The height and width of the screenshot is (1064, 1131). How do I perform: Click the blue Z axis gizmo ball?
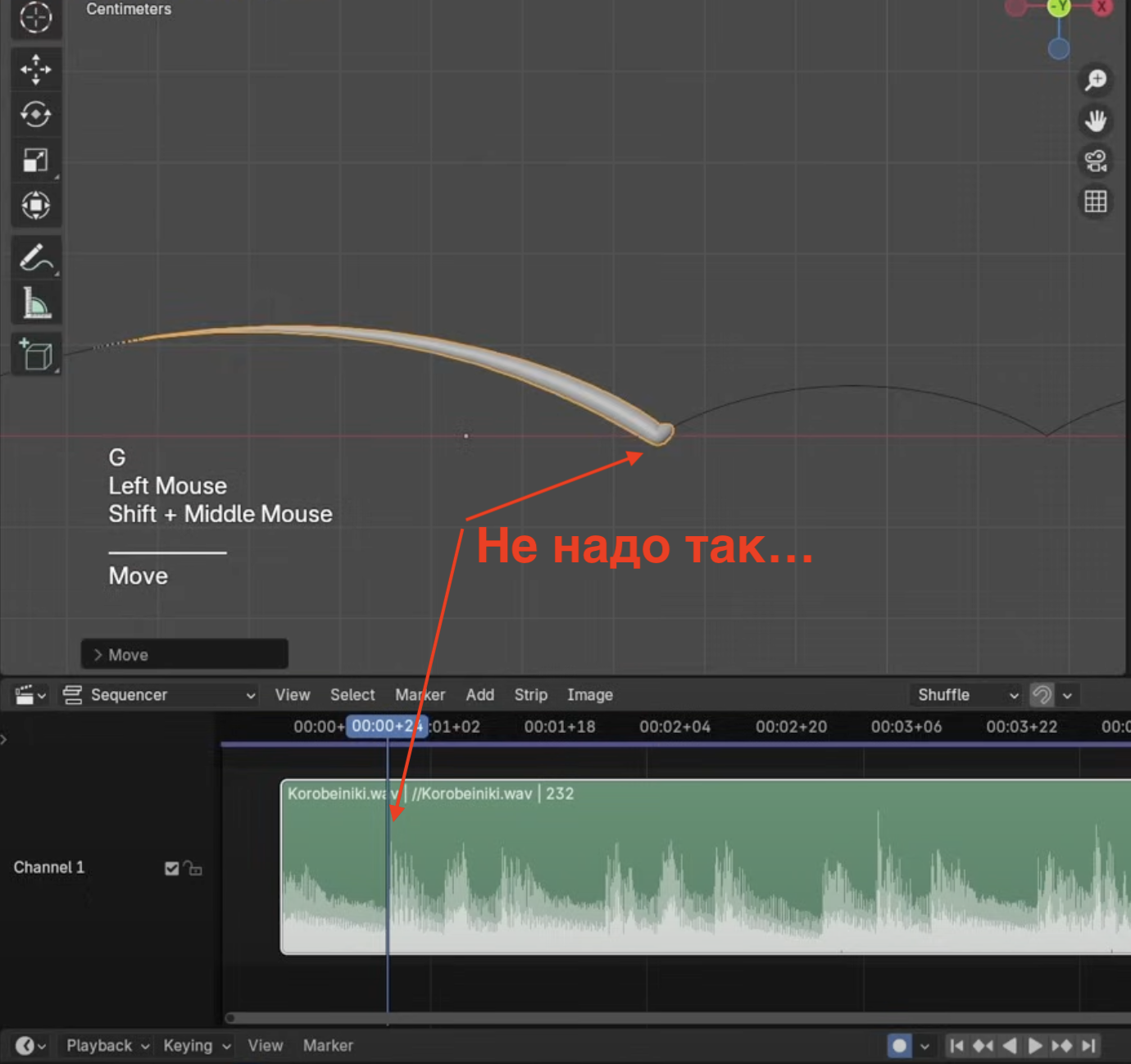coord(1059,49)
